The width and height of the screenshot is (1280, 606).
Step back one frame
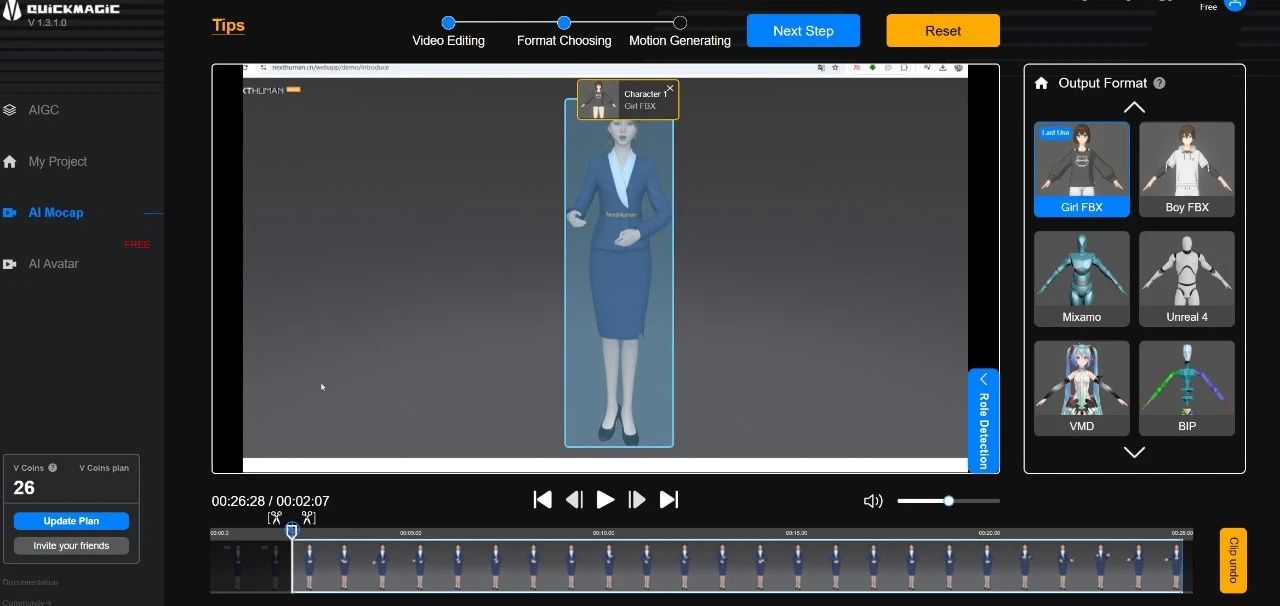point(574,500)
